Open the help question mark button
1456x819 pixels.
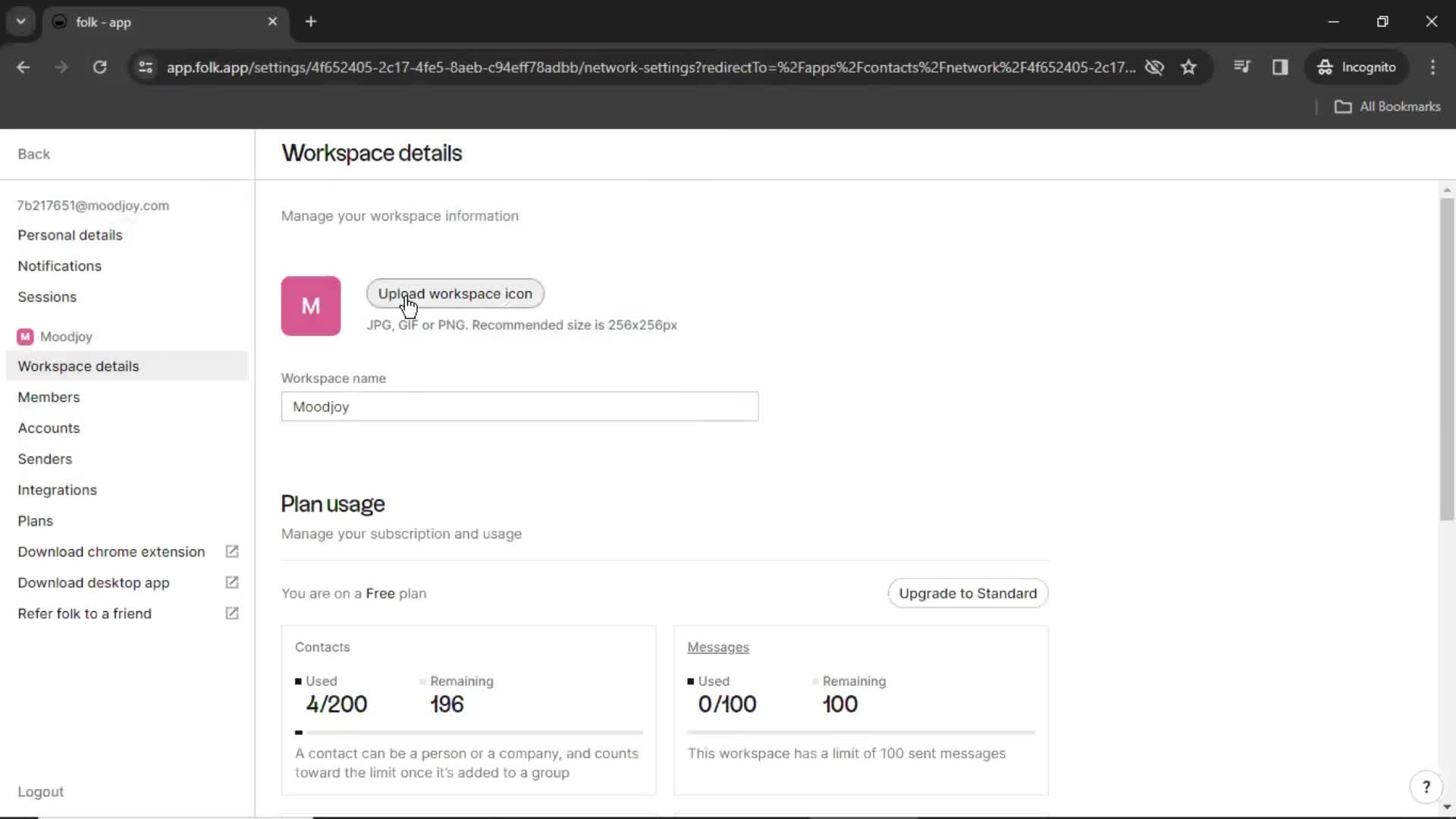pos(1426,787)
